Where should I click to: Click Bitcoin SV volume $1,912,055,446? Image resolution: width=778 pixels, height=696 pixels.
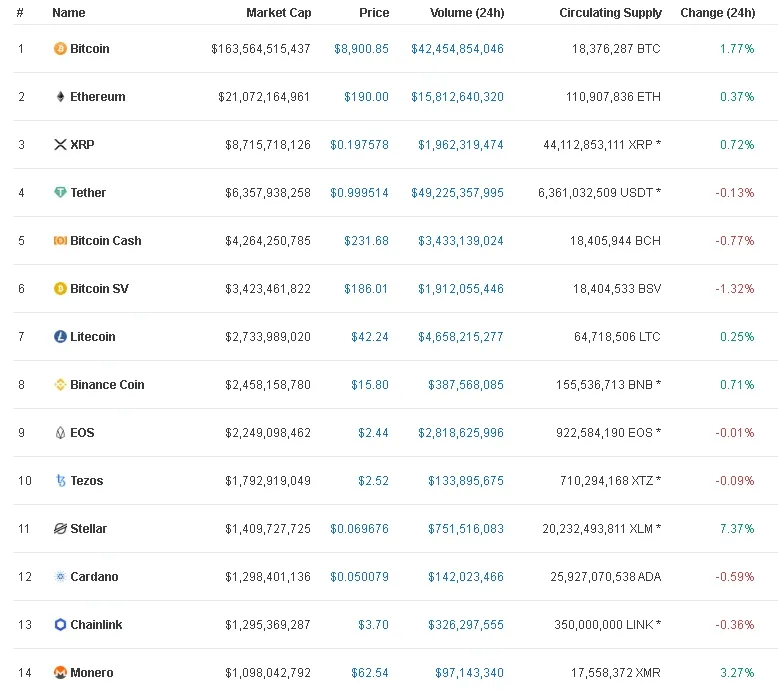click(461, 289)
